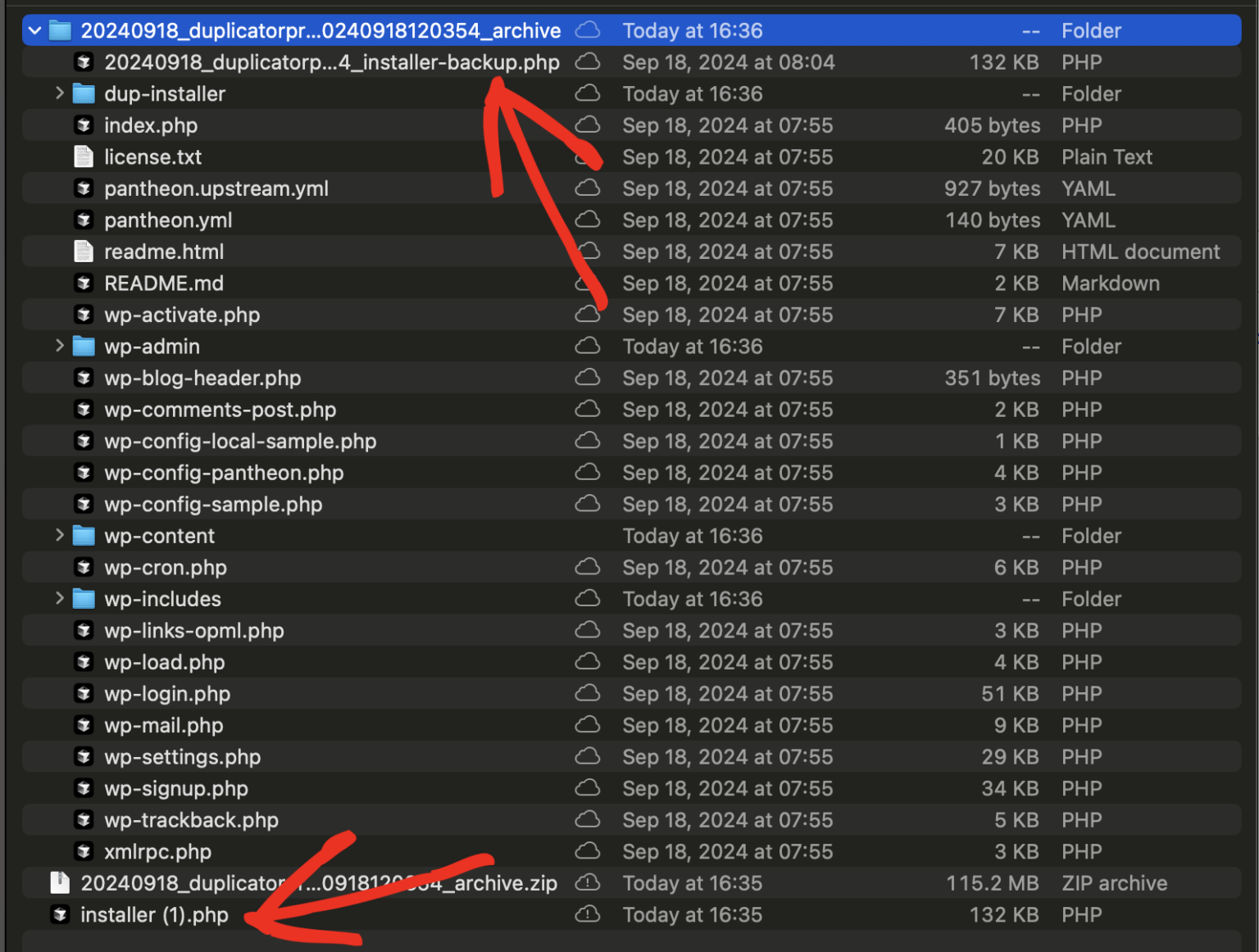
Task: Click the iCloud status icon for wp-login.php
Action: point(587,694)
